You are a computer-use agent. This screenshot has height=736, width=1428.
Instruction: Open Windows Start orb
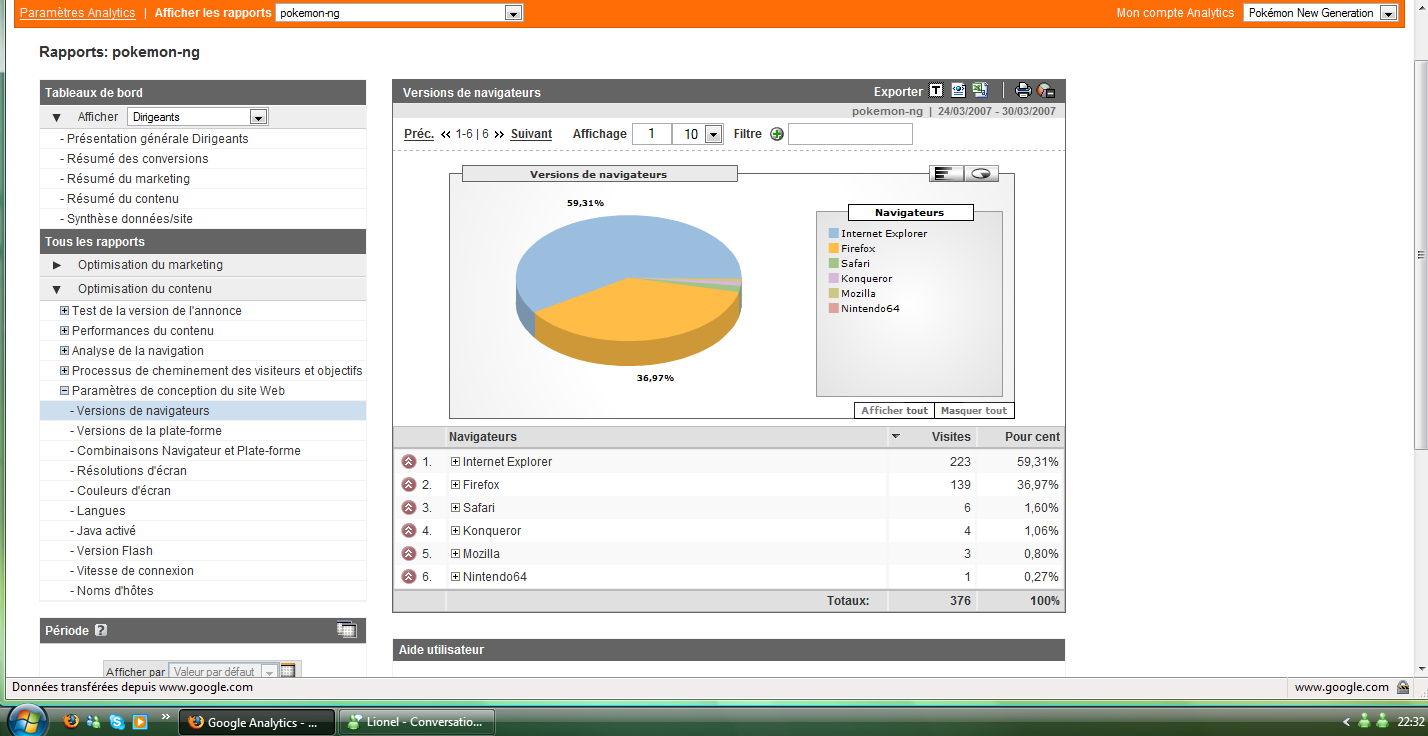pos(27,720)
